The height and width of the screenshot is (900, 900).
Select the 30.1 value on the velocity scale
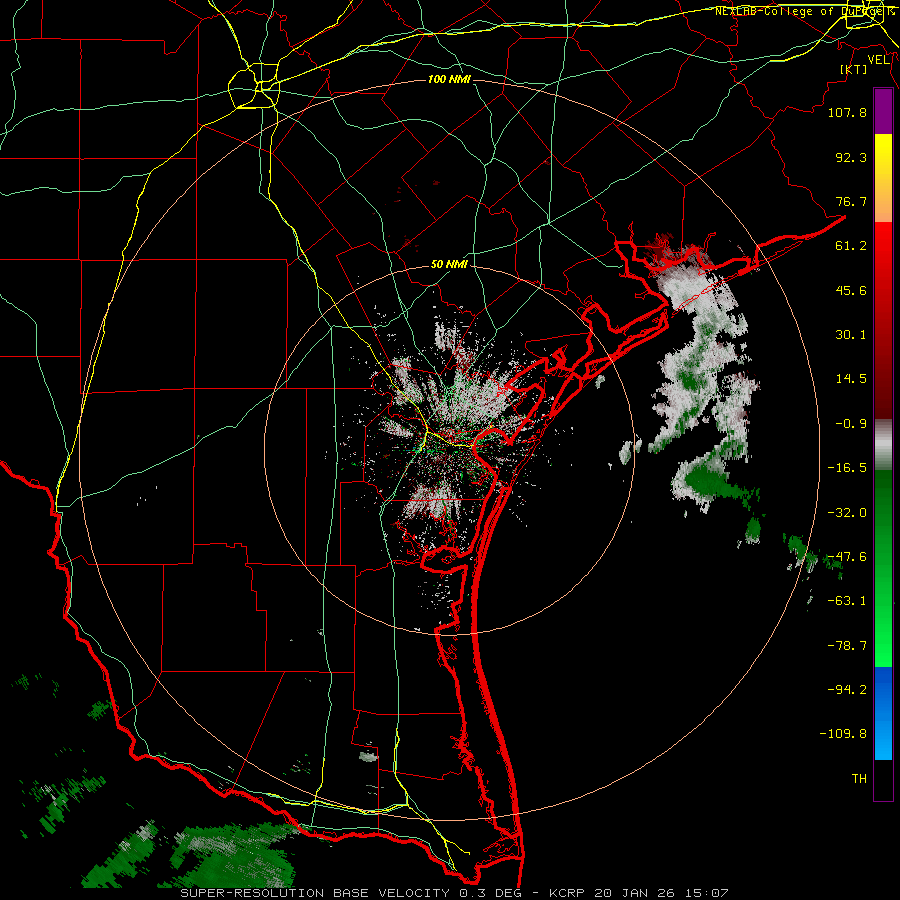tap(851, 335)
